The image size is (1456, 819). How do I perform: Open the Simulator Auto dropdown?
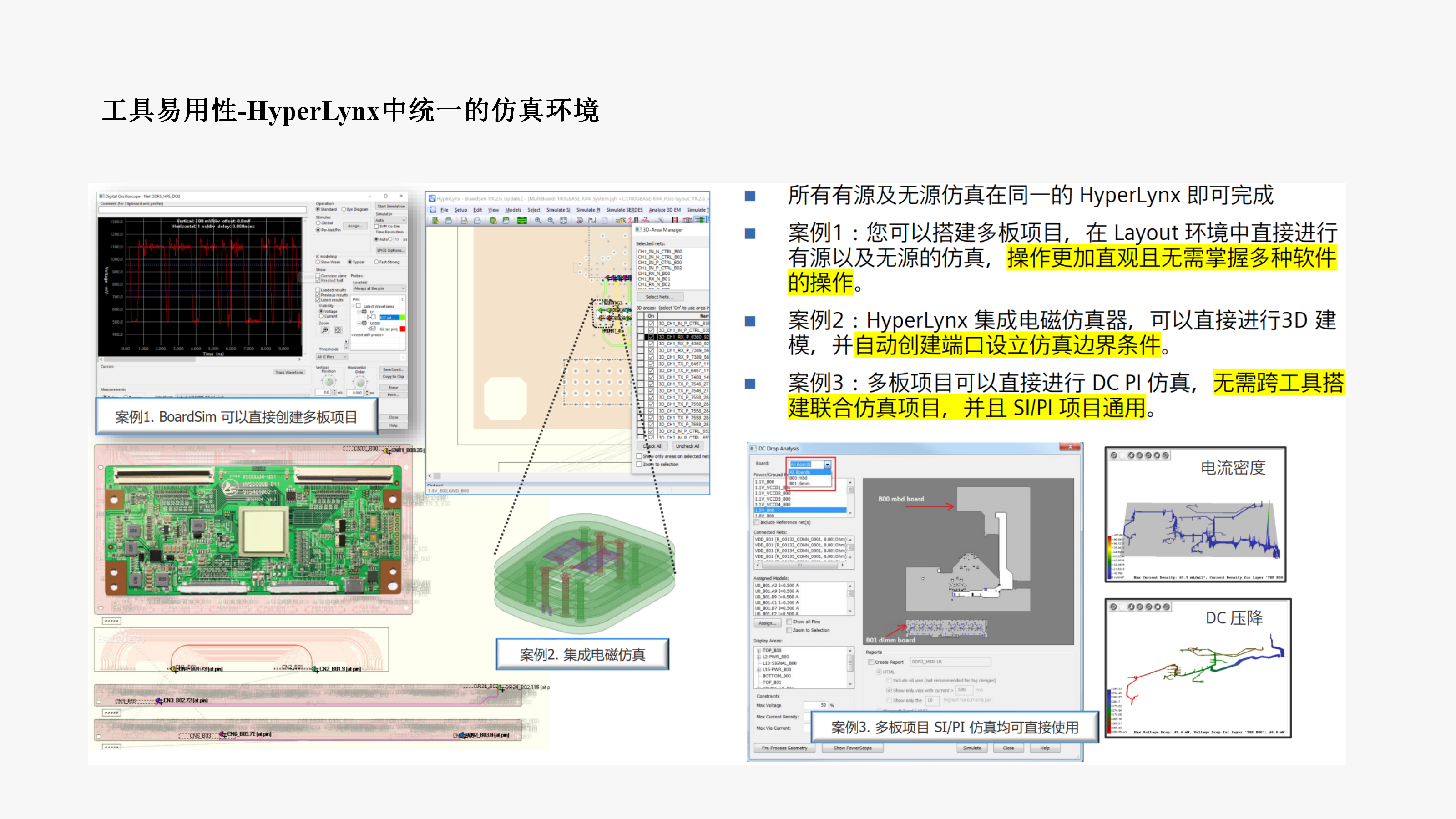click(390, 220)
